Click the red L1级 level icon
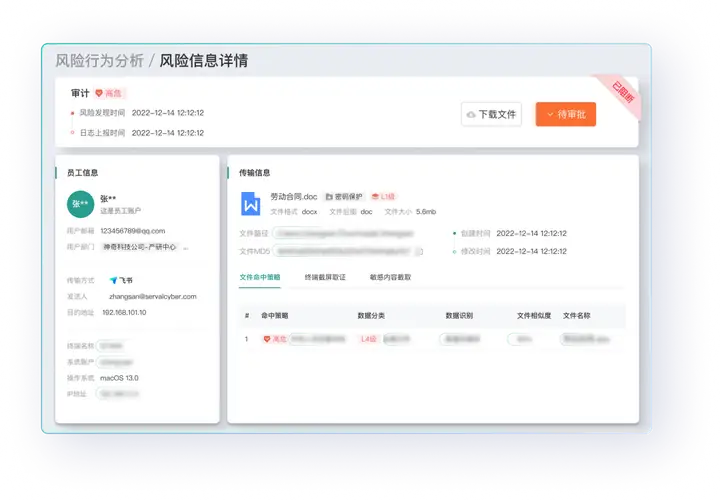Image resolution: width=720 pixels, height=500 pixels. 375,197
